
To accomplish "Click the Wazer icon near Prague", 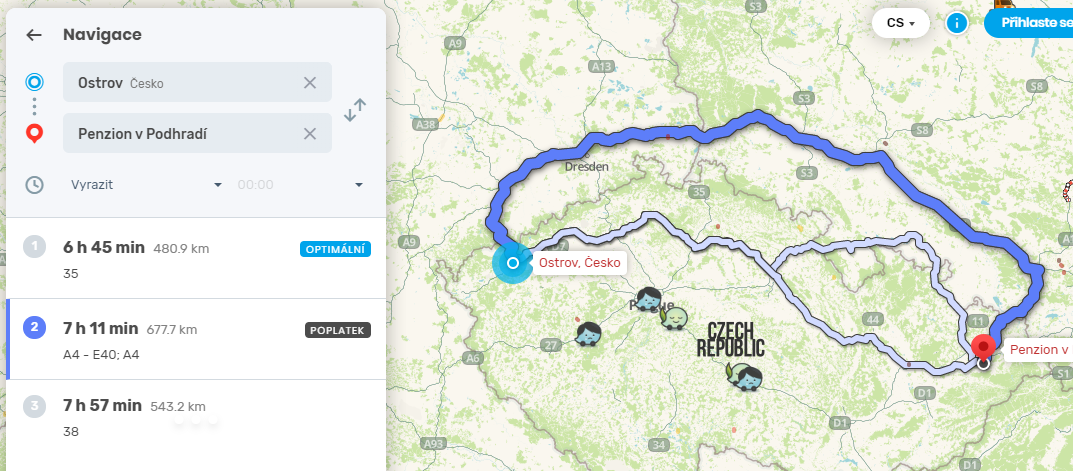I will click(x=648, y=298).
